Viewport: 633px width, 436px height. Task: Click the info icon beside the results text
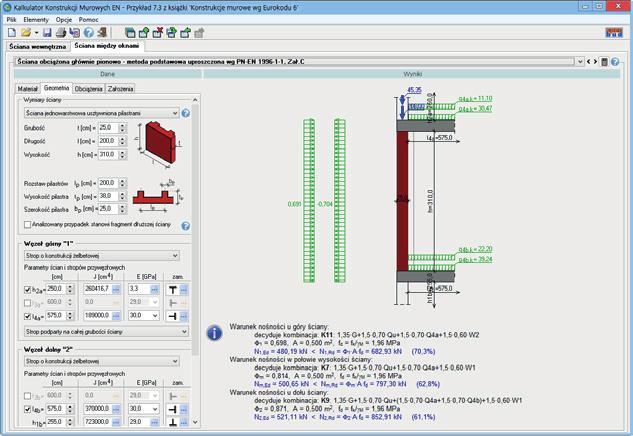[x=214, y=333]
